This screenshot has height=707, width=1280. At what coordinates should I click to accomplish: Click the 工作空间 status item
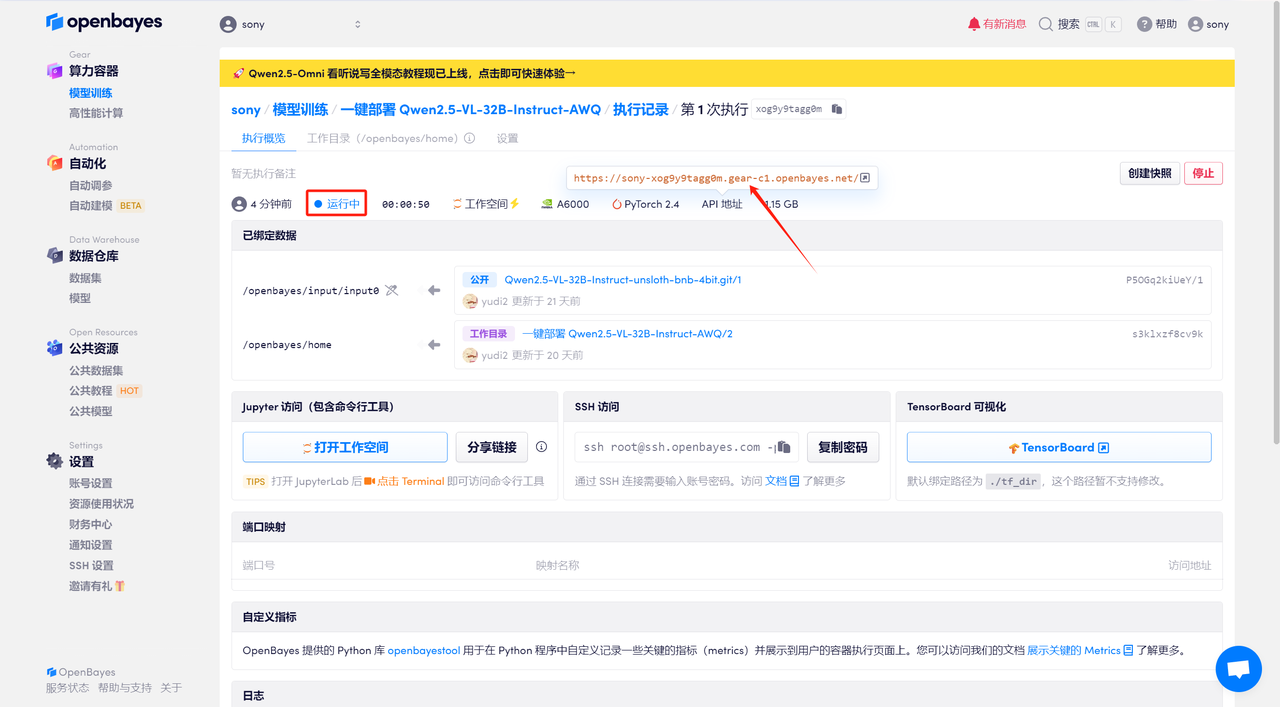[487, 204]
